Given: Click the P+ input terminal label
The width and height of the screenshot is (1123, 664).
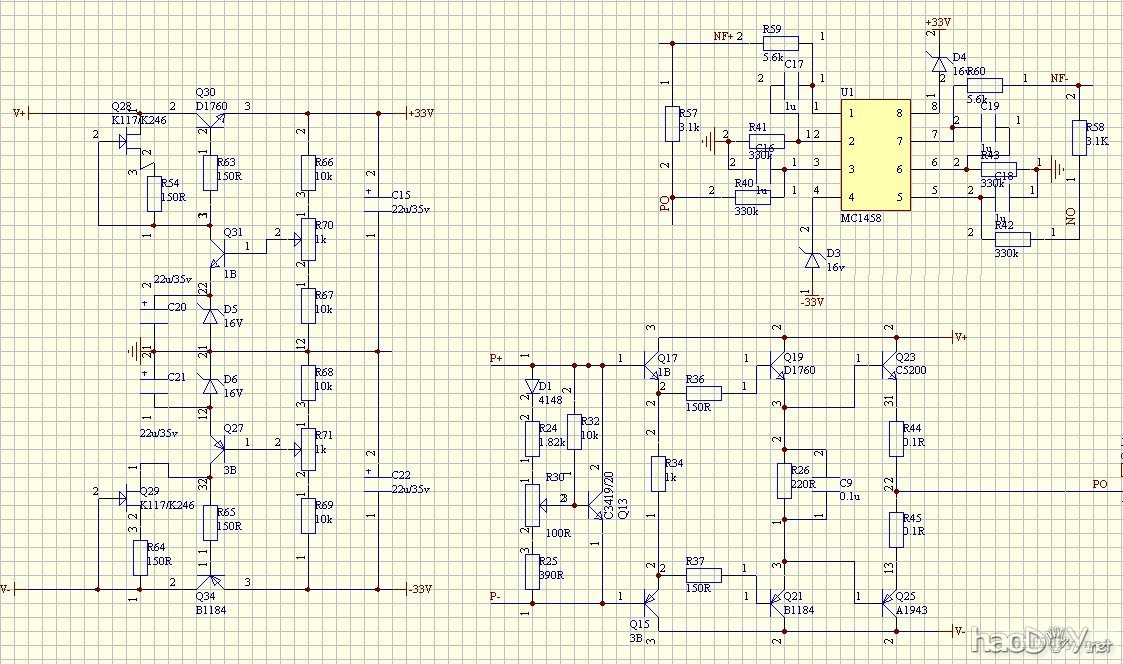Looking at the screenshot, I should pos(497,358).
